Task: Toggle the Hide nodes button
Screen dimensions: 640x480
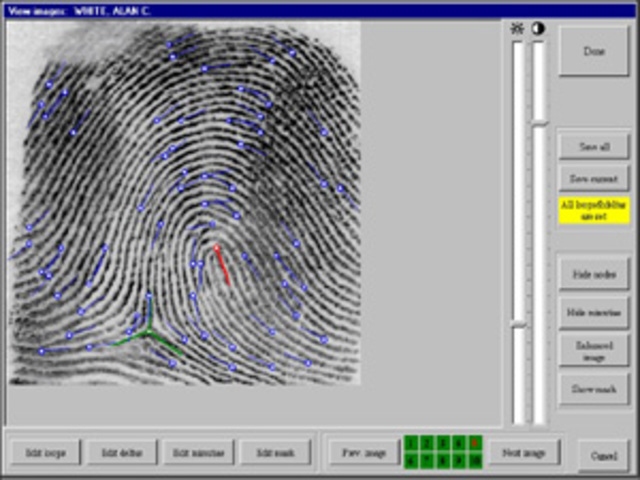Action: [x=594, y=274]
